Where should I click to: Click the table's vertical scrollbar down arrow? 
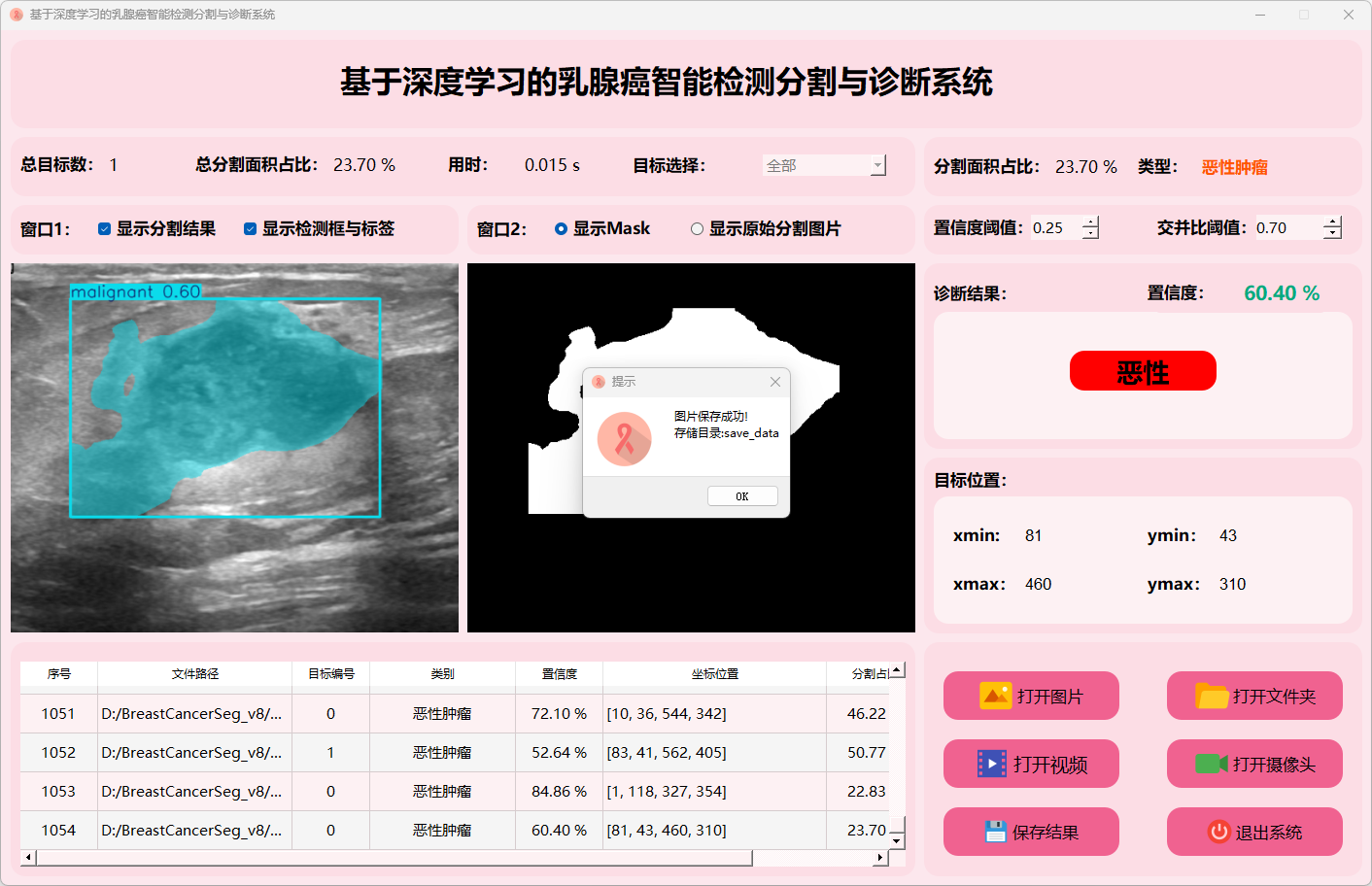point(898,841)
